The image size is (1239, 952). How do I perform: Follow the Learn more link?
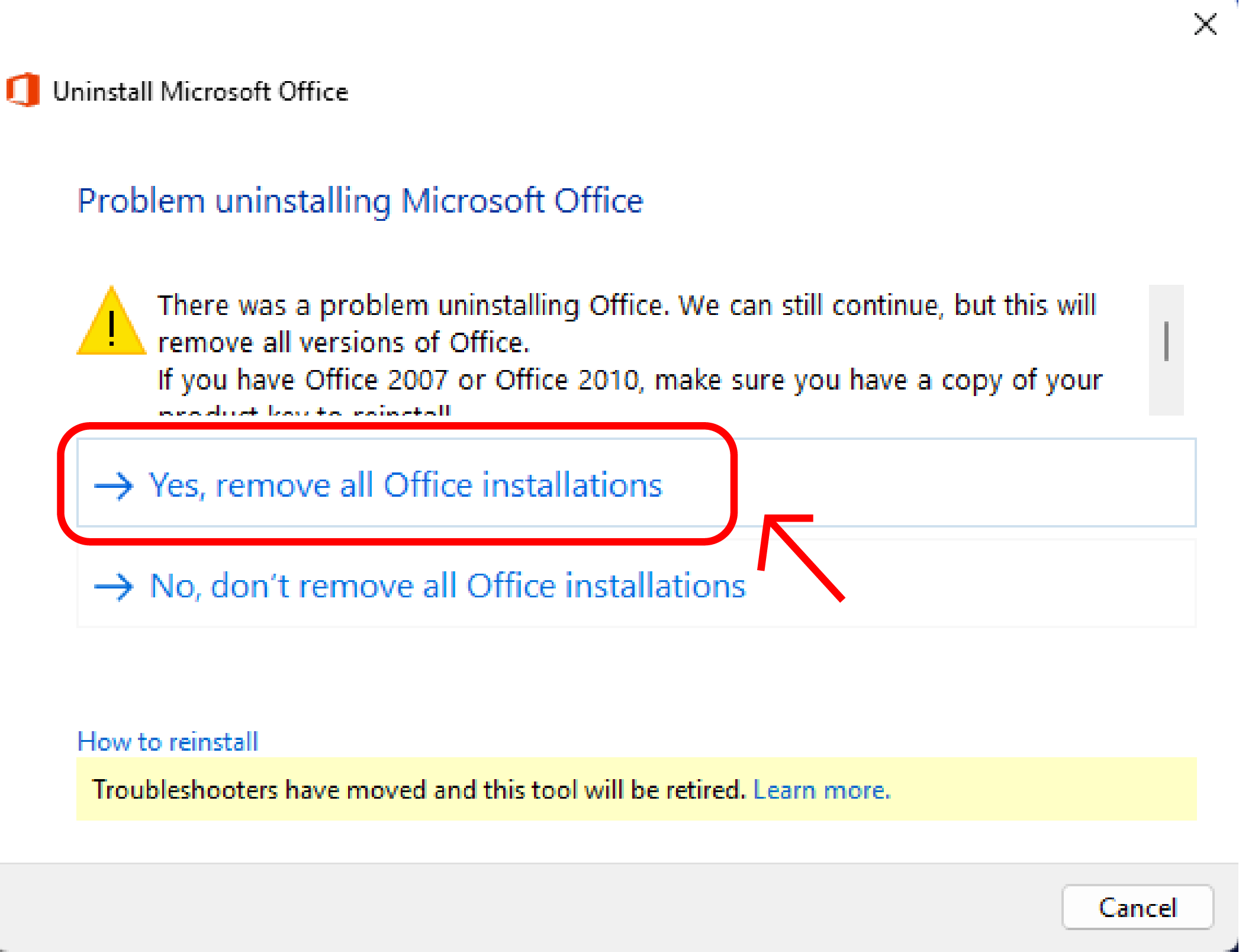[x=822, y=790]
